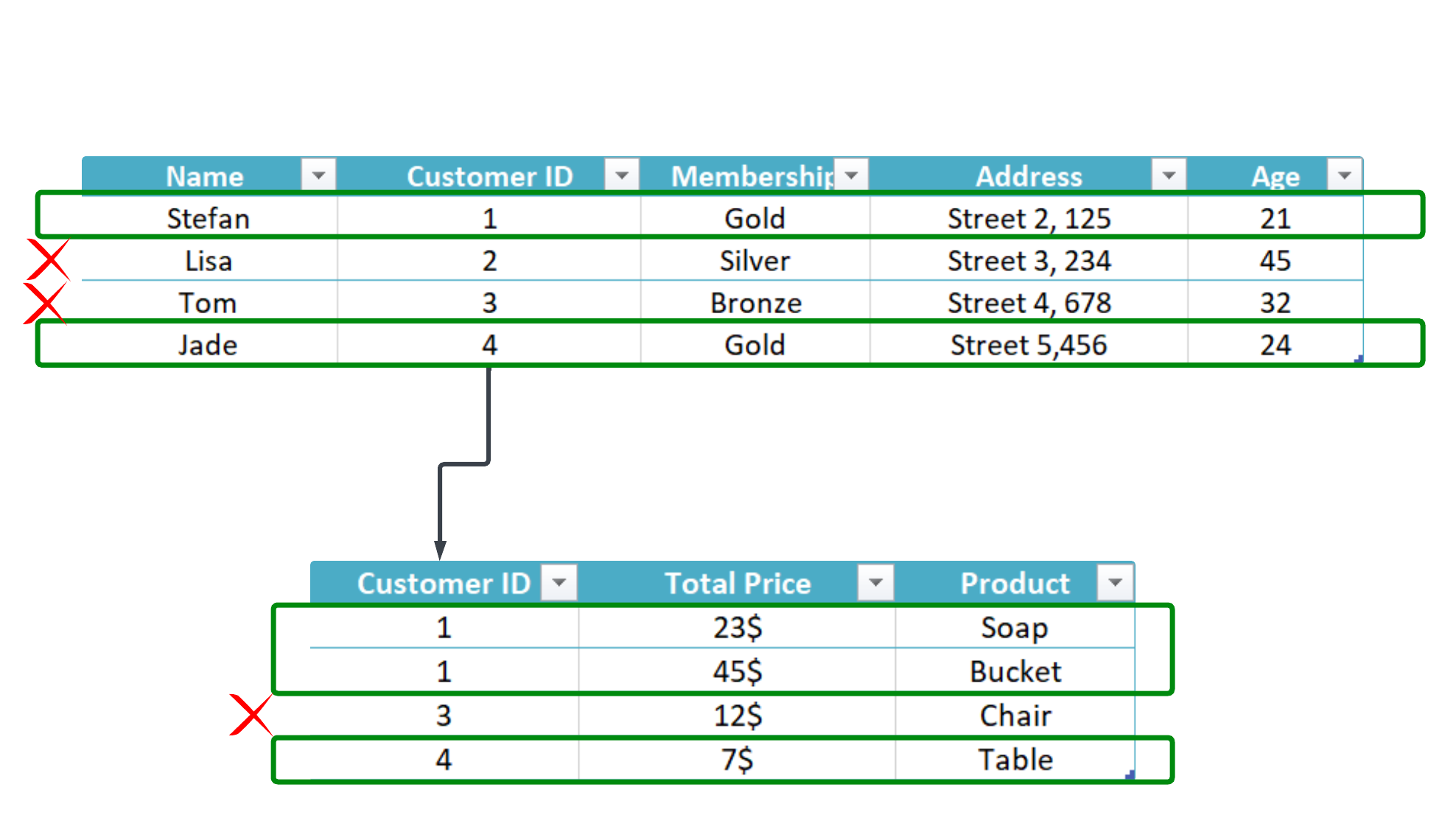Click the lower table's resize handle
The image size is (1456, 829).
[x=1130, y=774]
